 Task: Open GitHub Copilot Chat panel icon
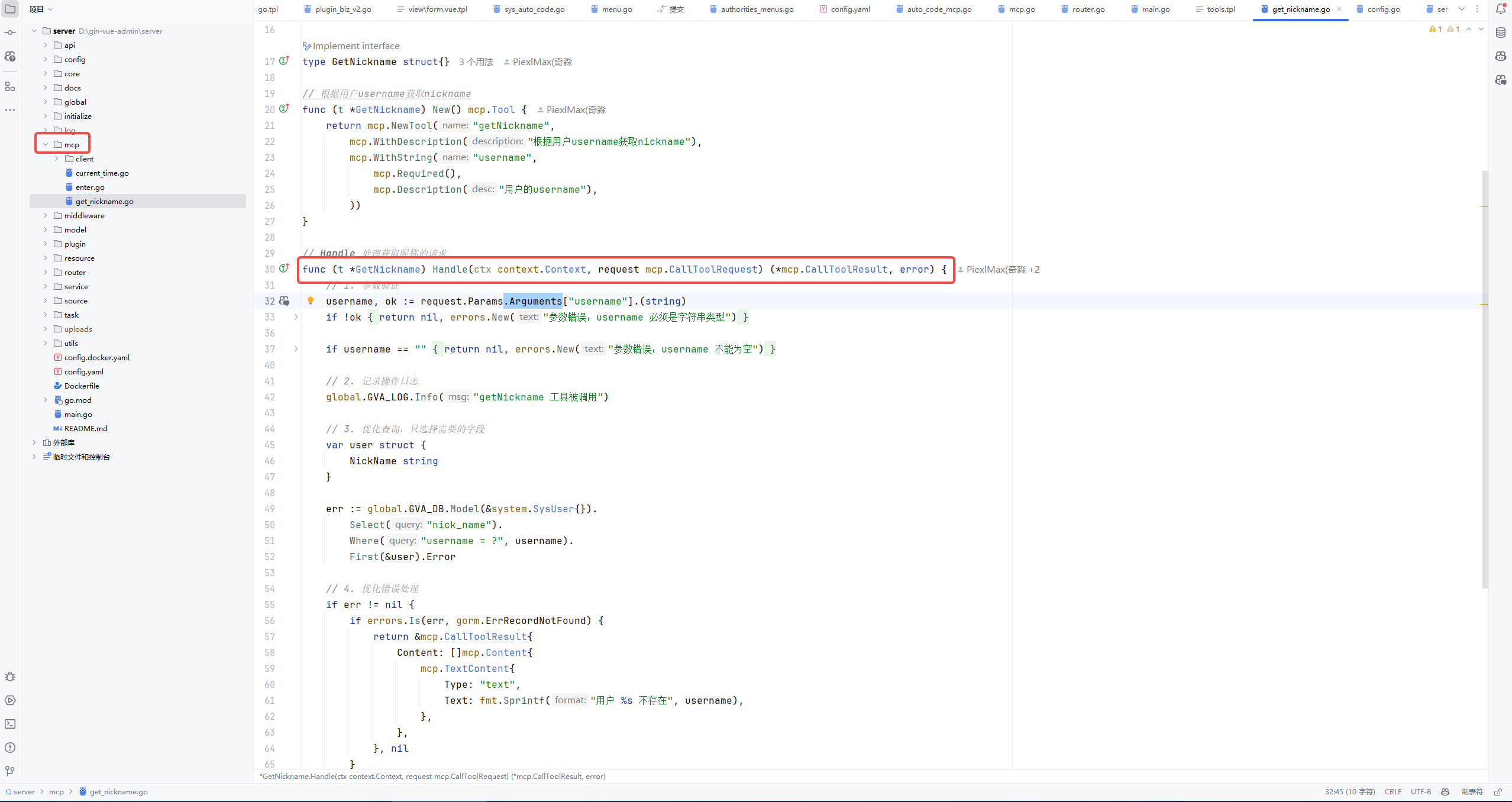click(x=1501, y=80)
